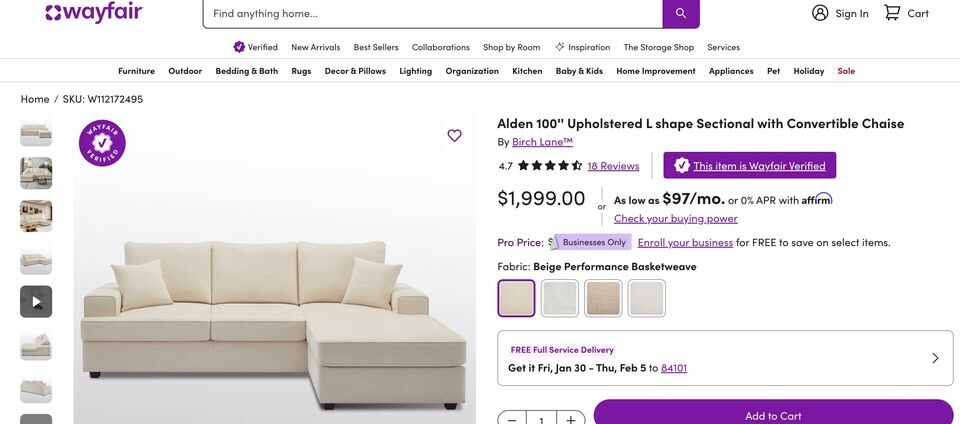Image resolution: width=960 pixels, height=424 pixels.
Task: Decrease quantity with minus button
Action: 512,419
